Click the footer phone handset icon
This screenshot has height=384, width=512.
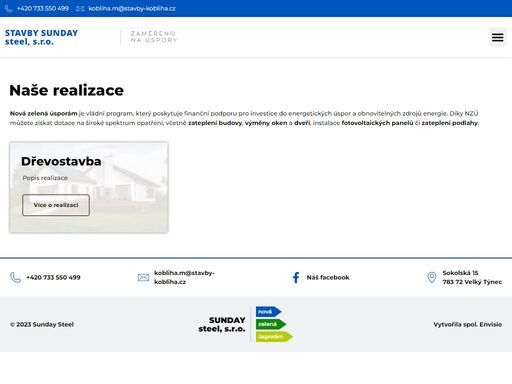click(x=15, y=277)
